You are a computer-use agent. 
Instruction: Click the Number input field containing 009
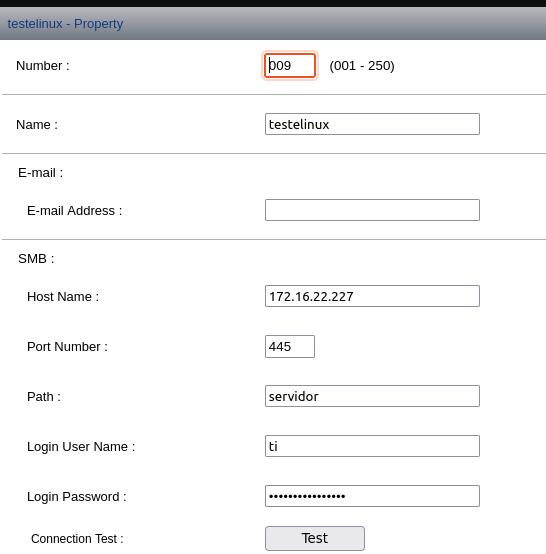click(x=290, y=65)
